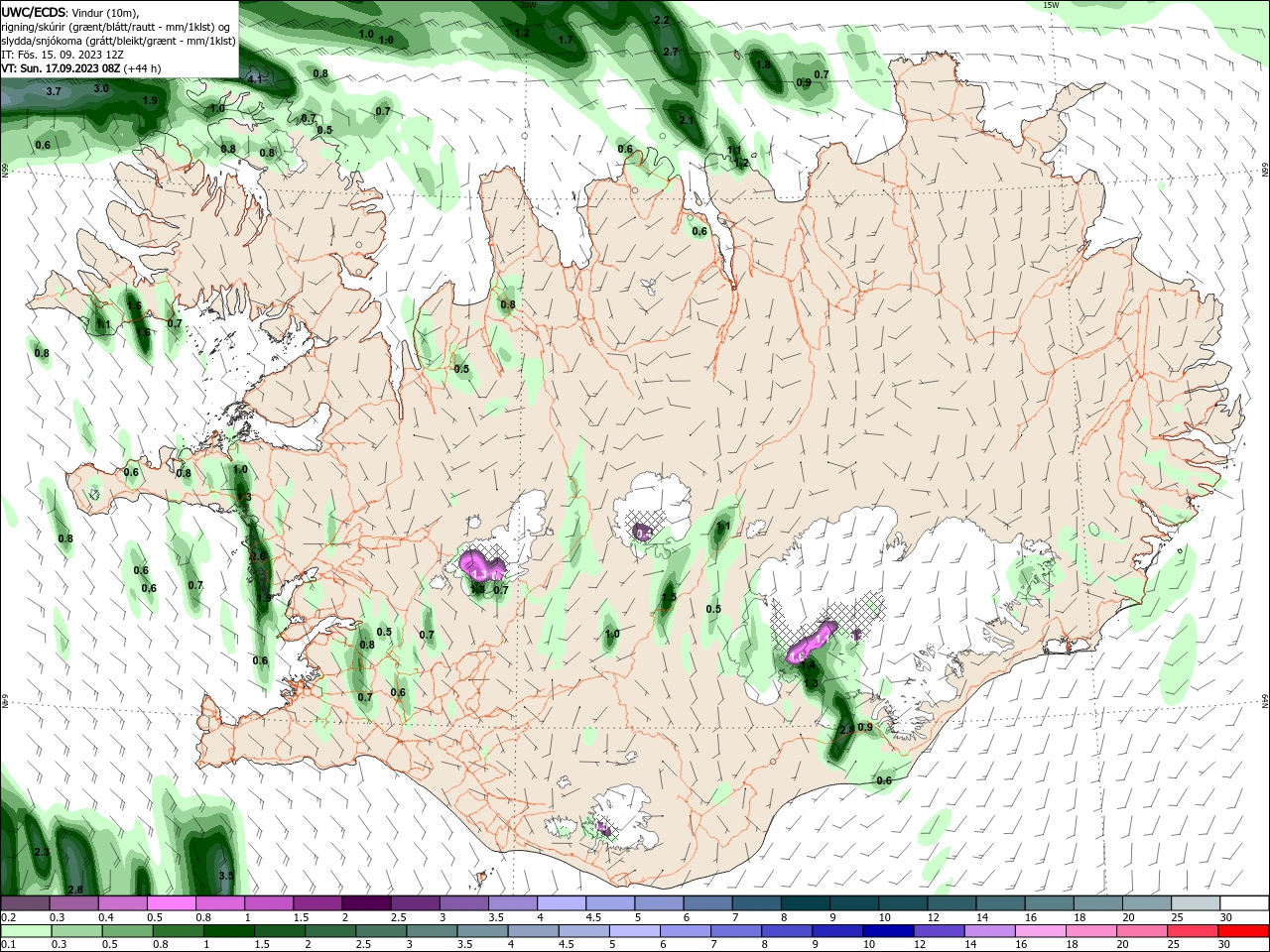Click the medium green 0.5 swatch in bottom legend row
The height and width of the screenshot is (952, 1270).
tap(127, 931)
